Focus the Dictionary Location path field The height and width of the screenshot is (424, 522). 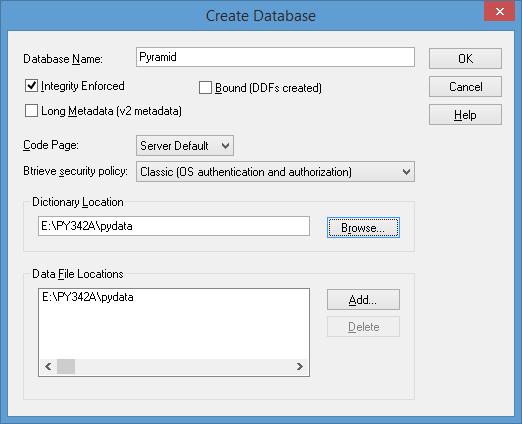click(x=174, y=226)
